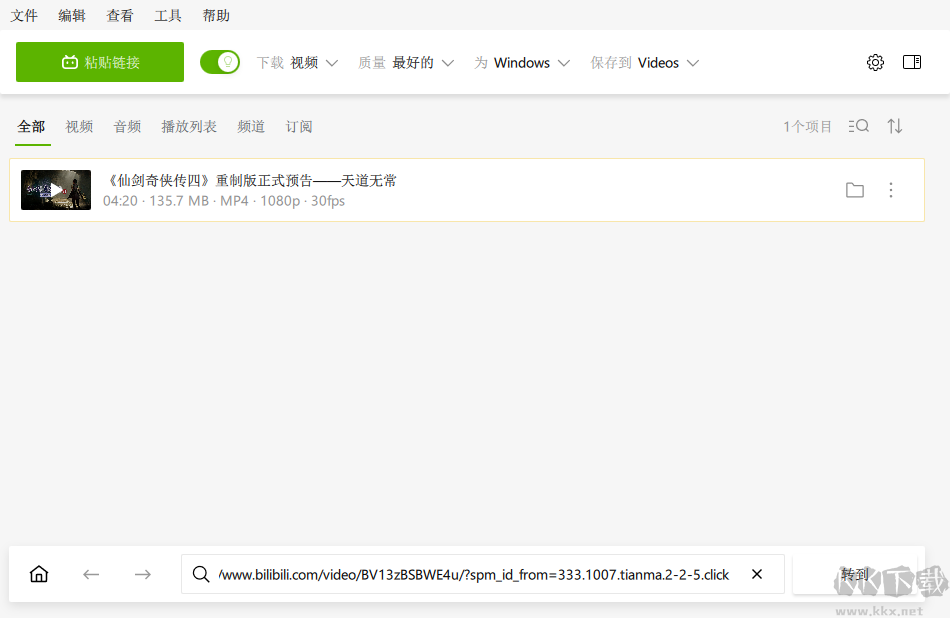The height and width of the screenshot is (618, 950).
Task: Open the search filter for download items
Action: [859, 126]
